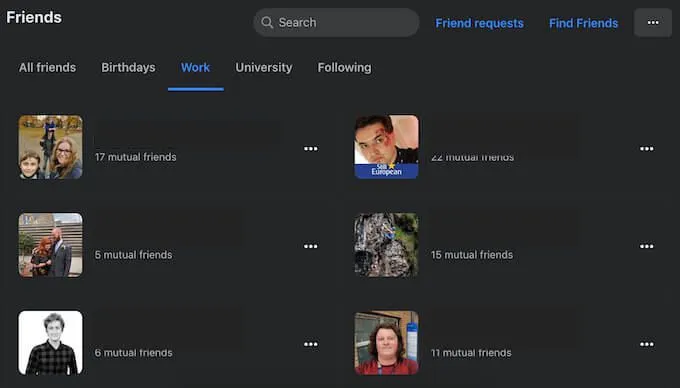This screenshot has height=388, width=680.
Task: Click the Friends page heading
Action: point(34,17)
